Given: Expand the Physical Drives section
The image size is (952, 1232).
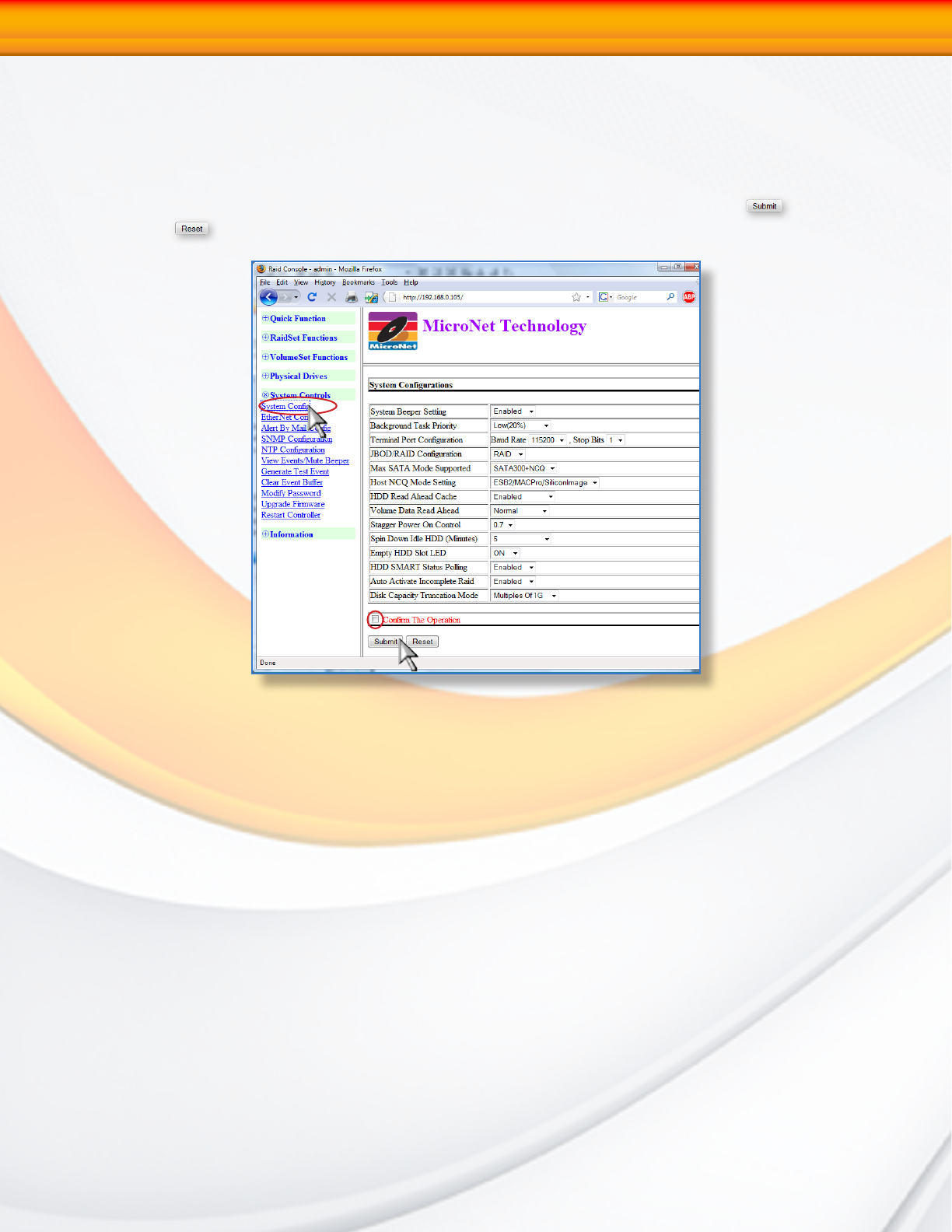Looking at the screenshot, I should point(265,376).
